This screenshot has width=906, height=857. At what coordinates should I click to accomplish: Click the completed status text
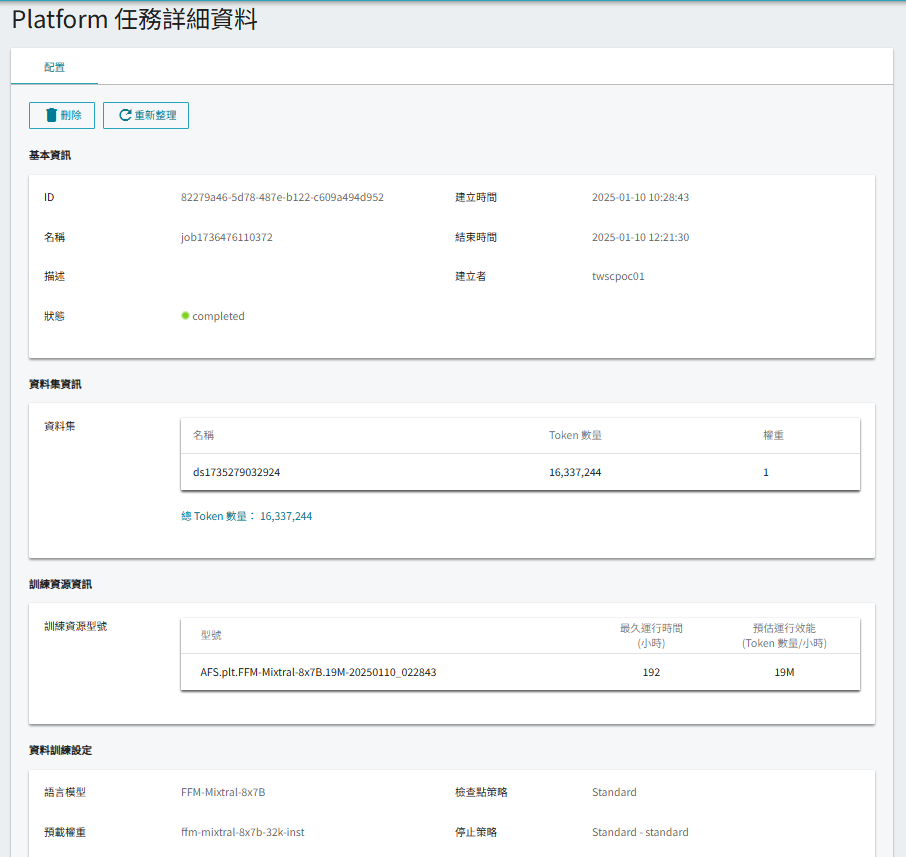tap(218, 316)
